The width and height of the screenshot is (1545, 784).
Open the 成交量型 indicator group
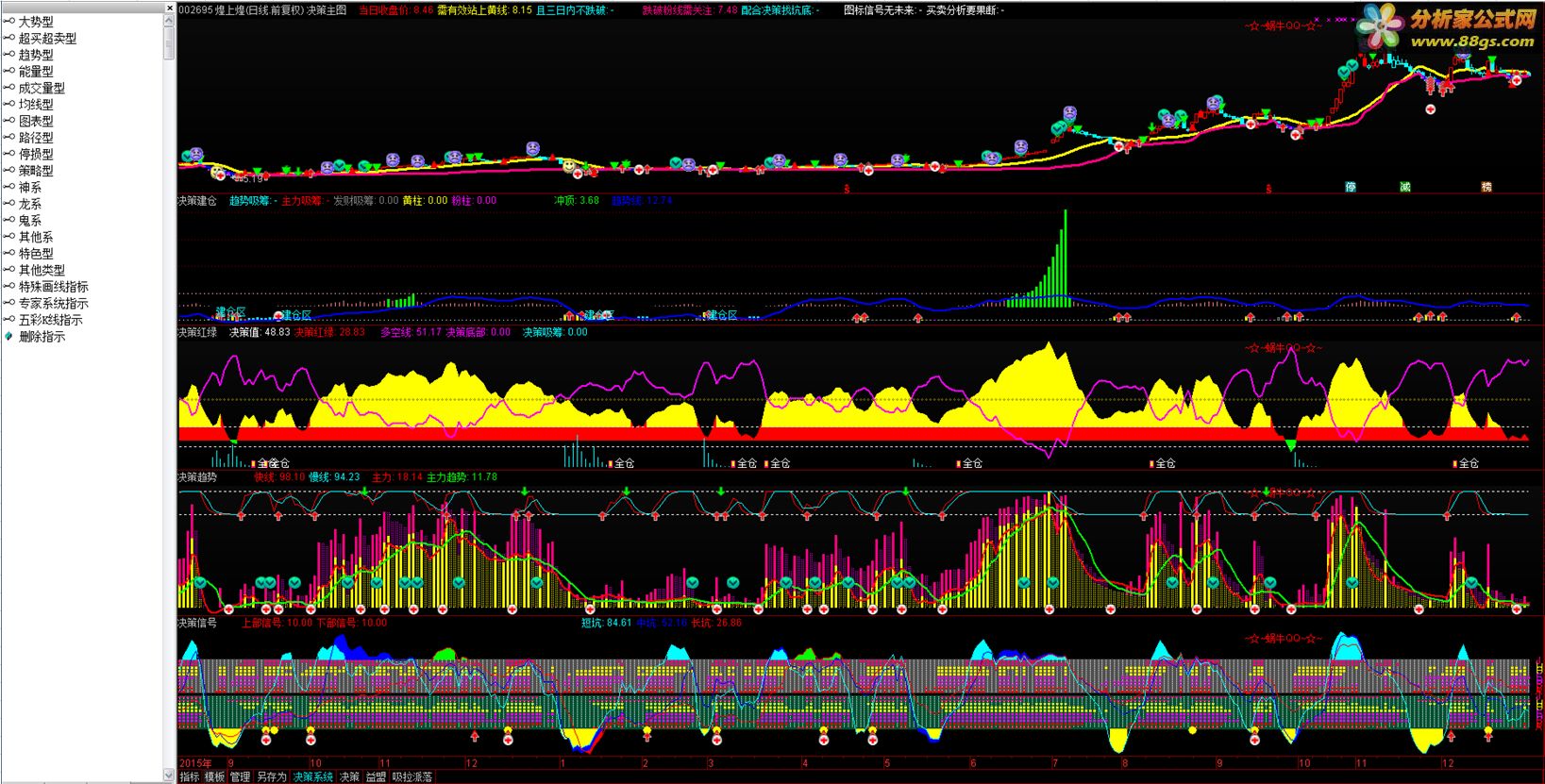42,88
